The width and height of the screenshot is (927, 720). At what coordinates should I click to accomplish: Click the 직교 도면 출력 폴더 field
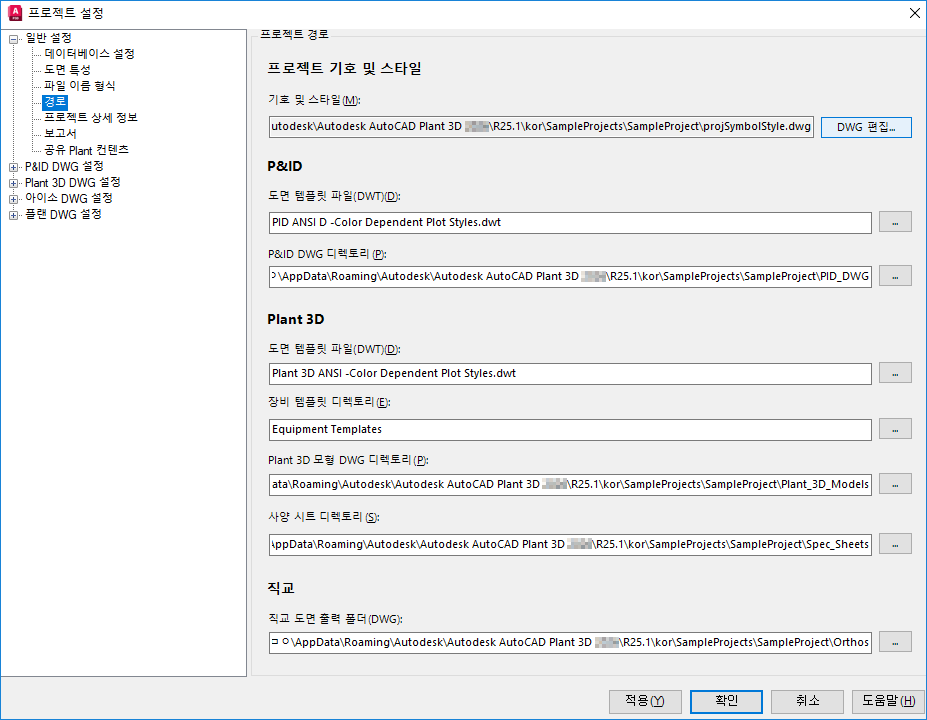click(x=570, y=643)
